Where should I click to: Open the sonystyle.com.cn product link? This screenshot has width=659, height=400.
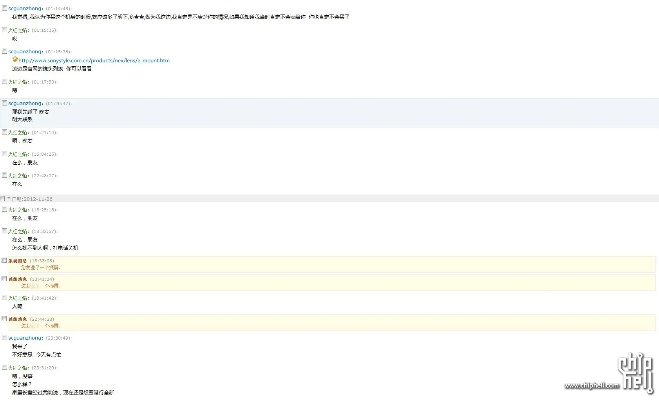point(95,60)
